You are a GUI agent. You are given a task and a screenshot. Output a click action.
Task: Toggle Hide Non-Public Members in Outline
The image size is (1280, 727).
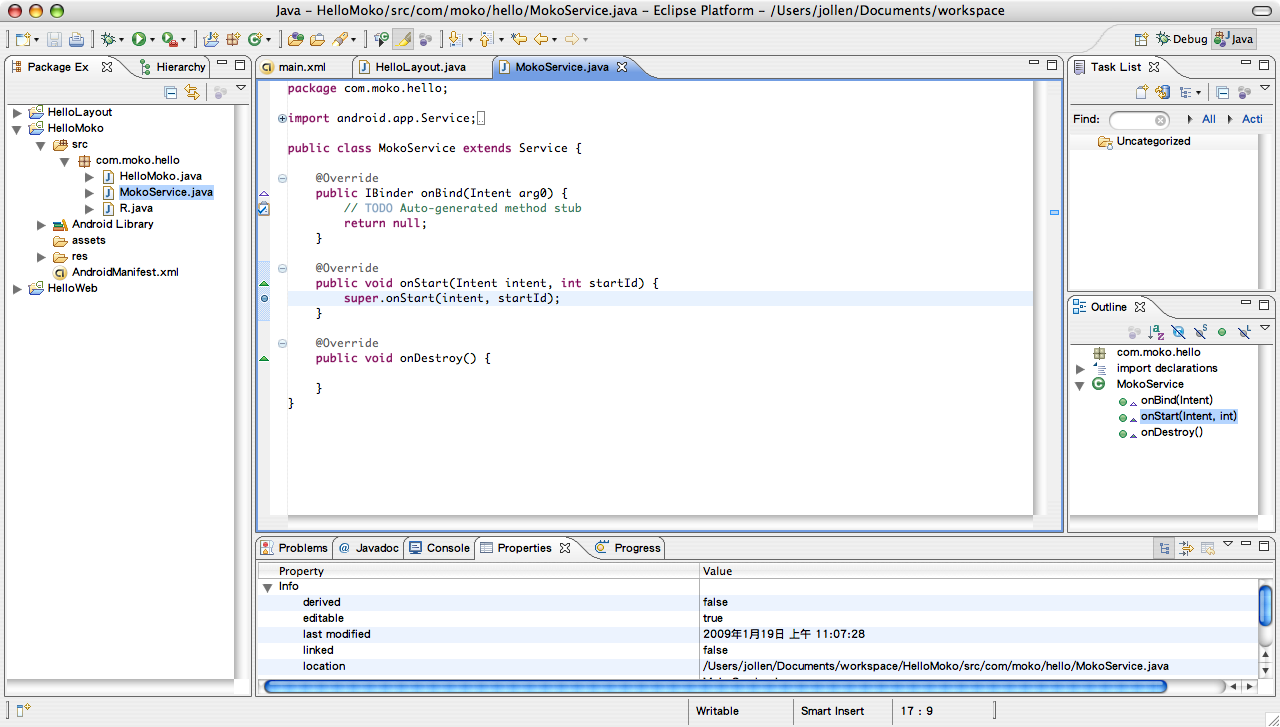point(1222,332)
